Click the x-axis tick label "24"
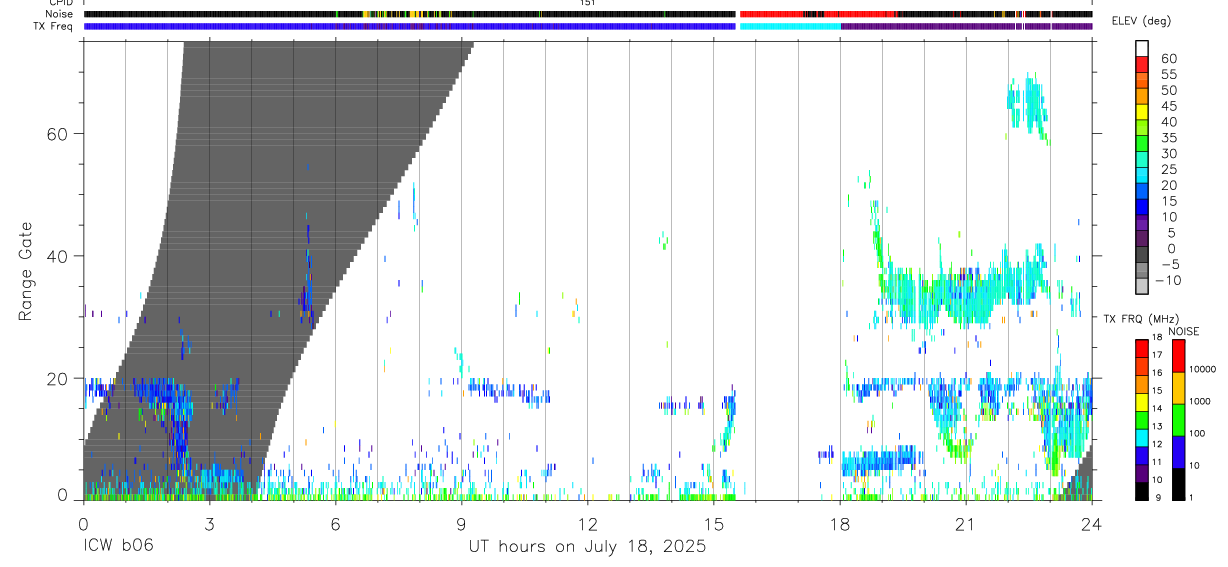 (1091, 524)
